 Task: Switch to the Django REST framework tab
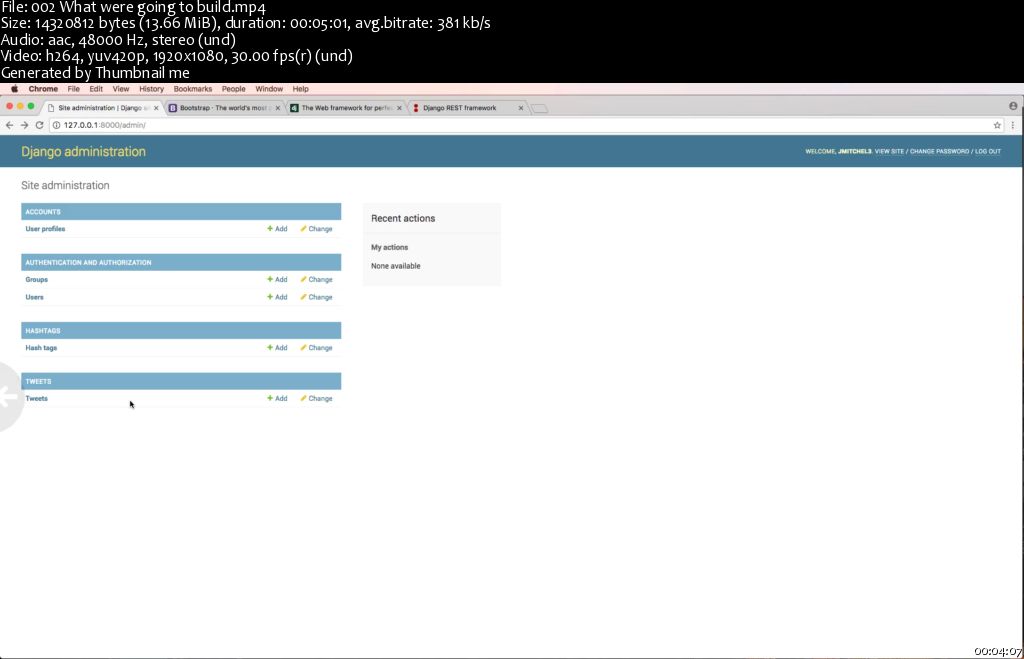[x=467, y=108]
